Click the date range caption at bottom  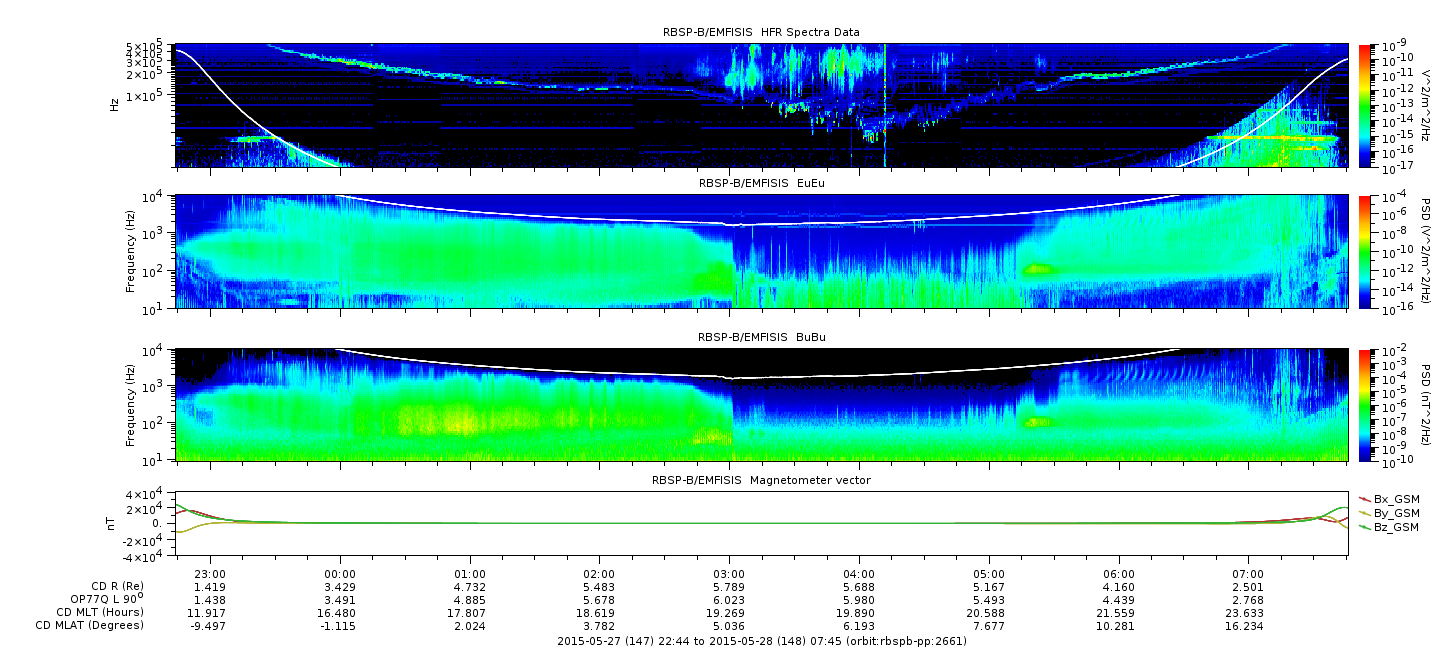tap(761, 641)
